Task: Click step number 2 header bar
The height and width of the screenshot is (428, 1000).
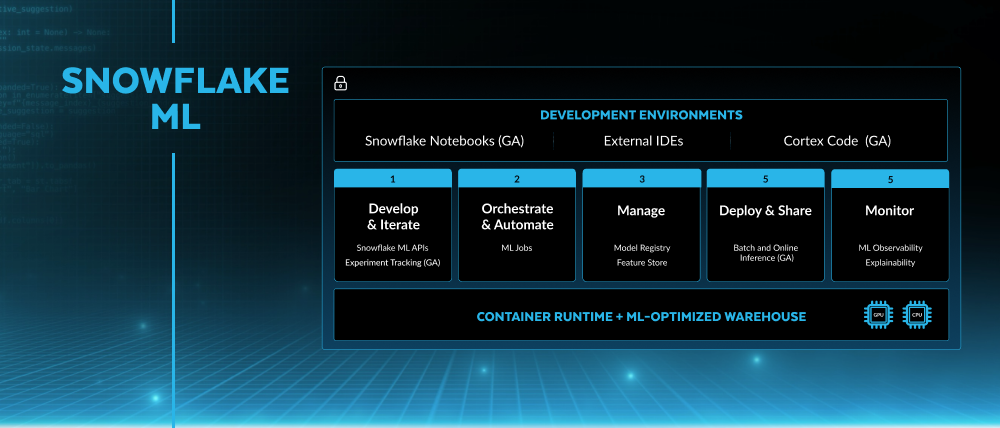Action: tap(517, 179)
